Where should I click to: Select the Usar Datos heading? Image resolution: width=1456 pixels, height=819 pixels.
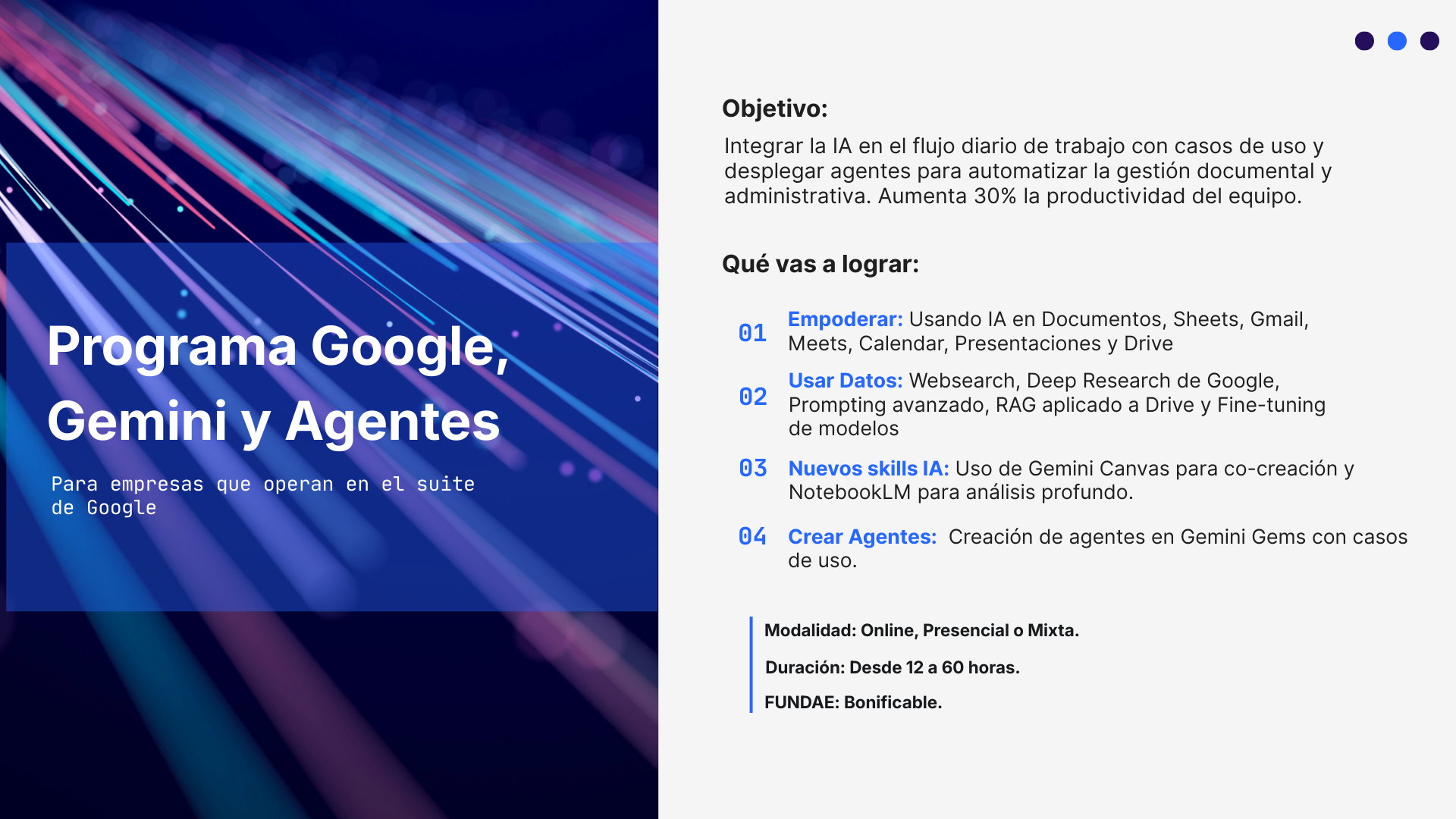845,381
